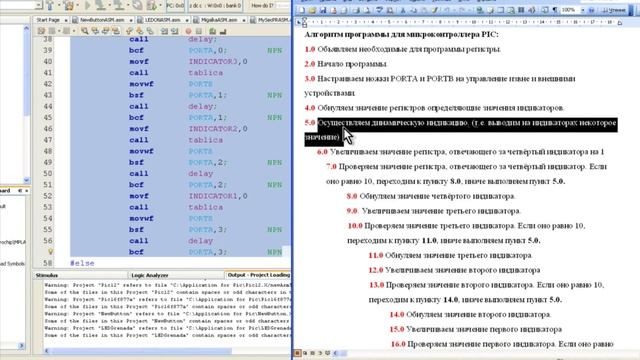640x360 pixels.
Task: Click the Comment icon in editor toolbar
Action: pos(212,31)
